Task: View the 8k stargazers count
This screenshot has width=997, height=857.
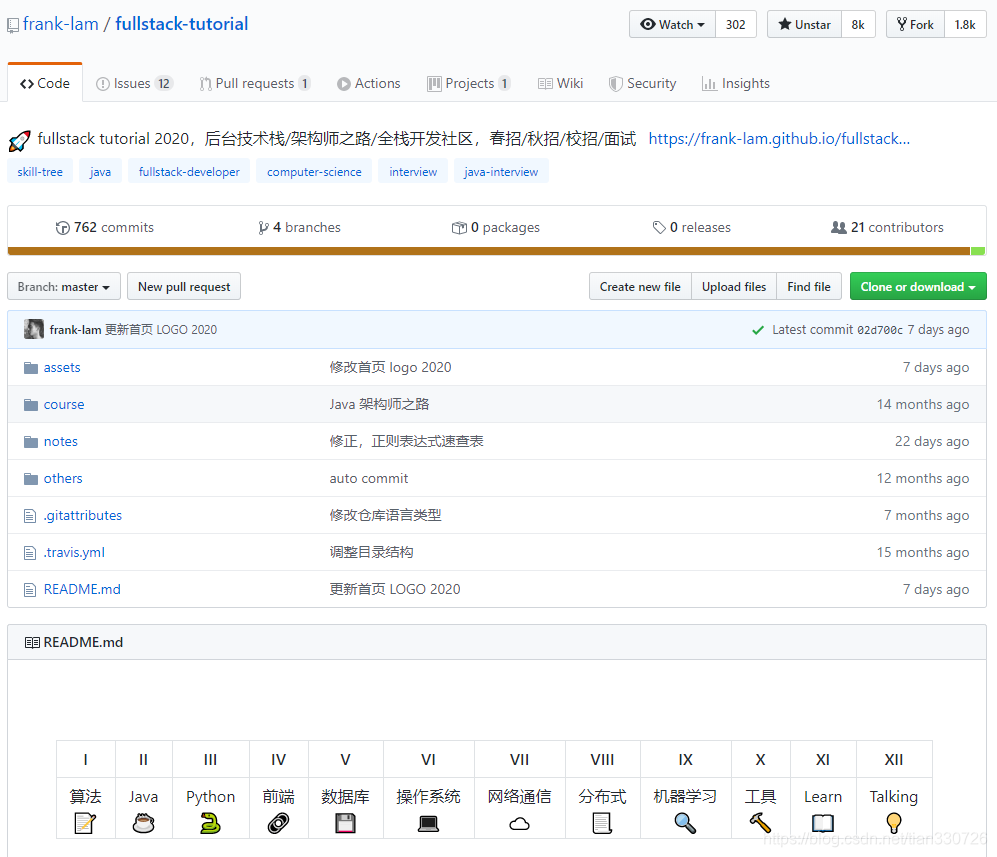Action: point(858,24)
